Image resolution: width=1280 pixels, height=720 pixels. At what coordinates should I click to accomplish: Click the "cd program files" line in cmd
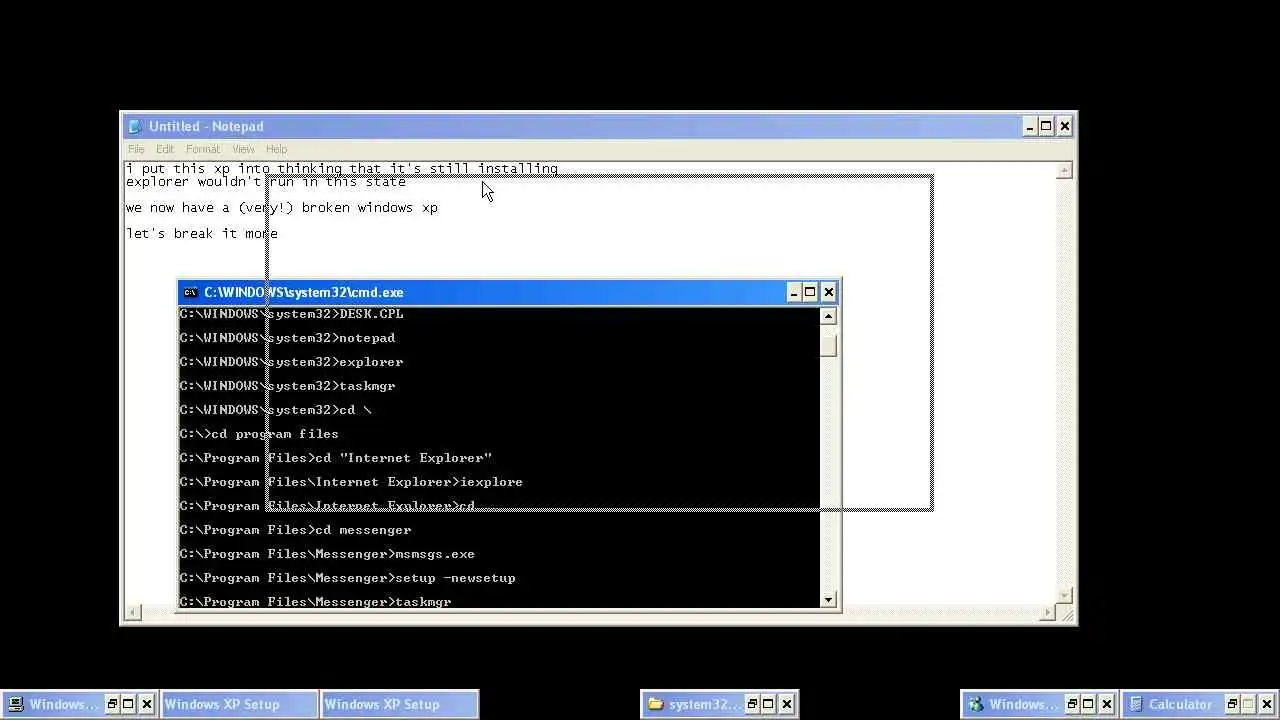(260, 434)
